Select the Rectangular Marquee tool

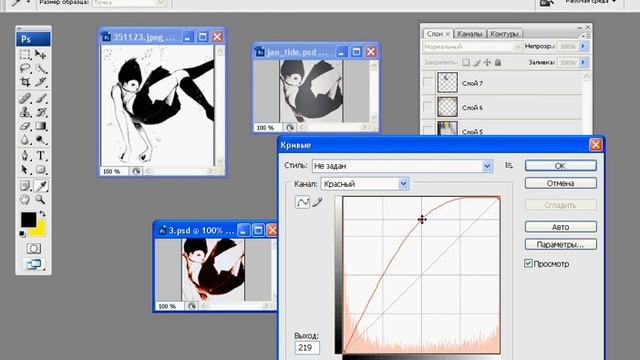tap(25, 54)
